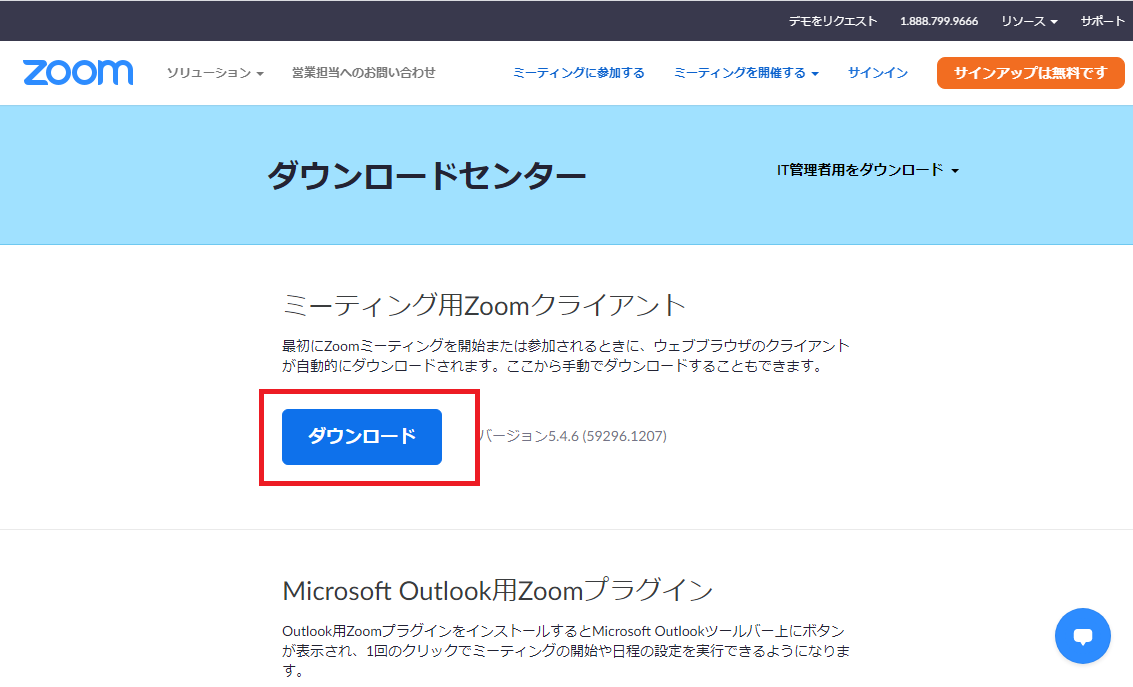Viewport: 1133px width, 687px height.
Task: Expand the リソース dropdown
Action: tap(1029, 21)
